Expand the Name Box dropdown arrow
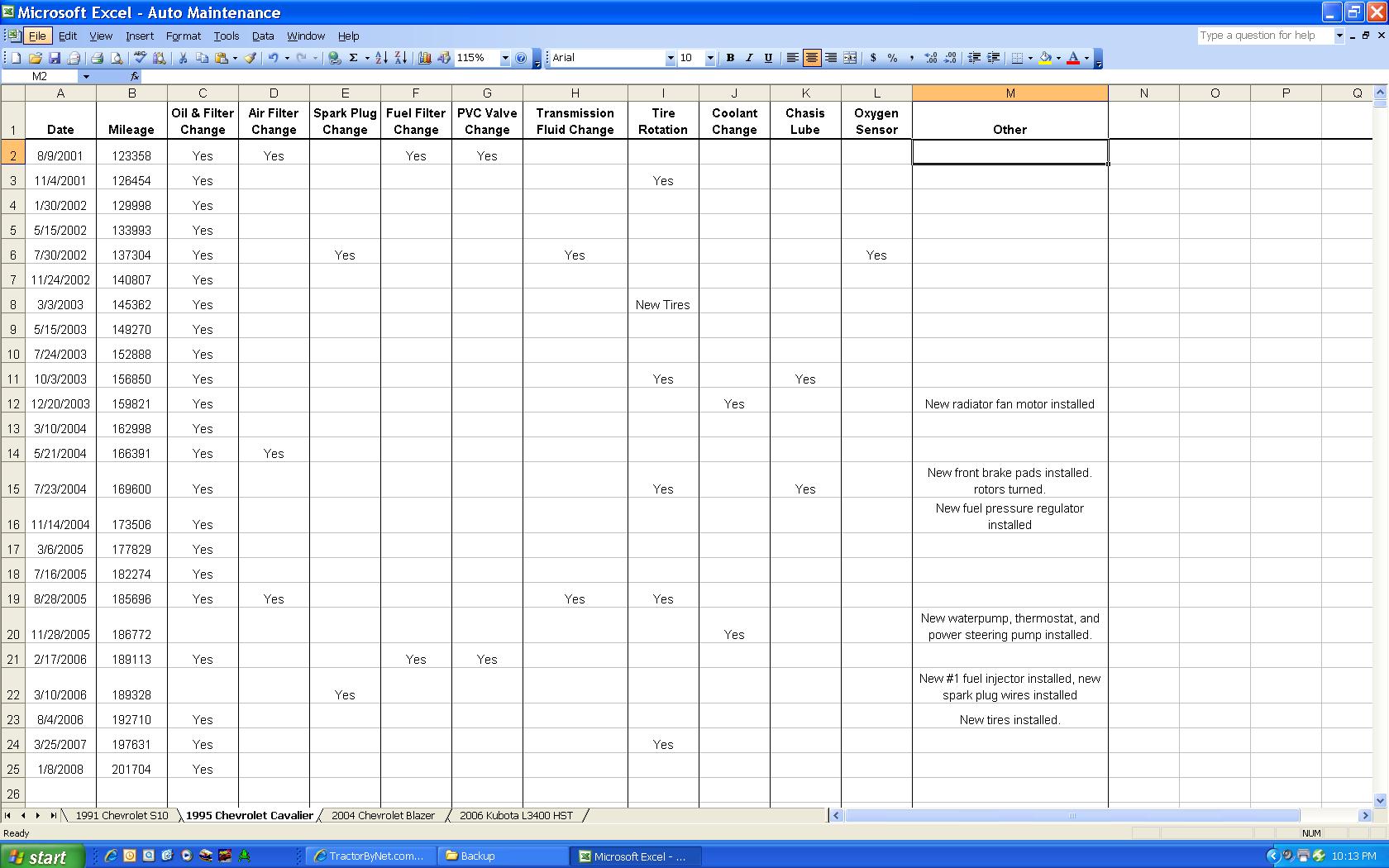 (86, 77)
